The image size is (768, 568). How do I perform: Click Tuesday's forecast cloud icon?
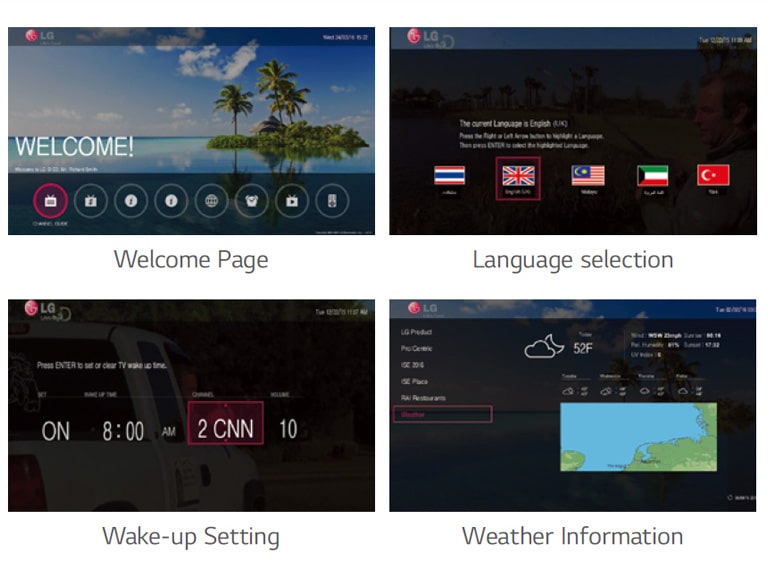[x=568, y=391]
